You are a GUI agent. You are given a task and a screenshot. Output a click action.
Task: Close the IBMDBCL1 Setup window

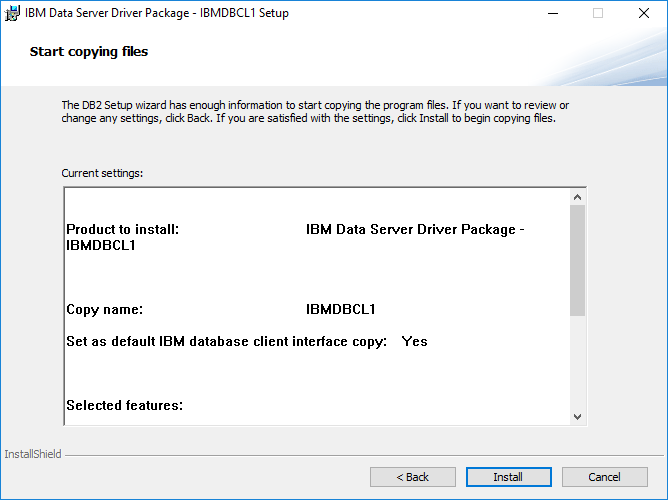pyautogui.click(x=644, y=14)
